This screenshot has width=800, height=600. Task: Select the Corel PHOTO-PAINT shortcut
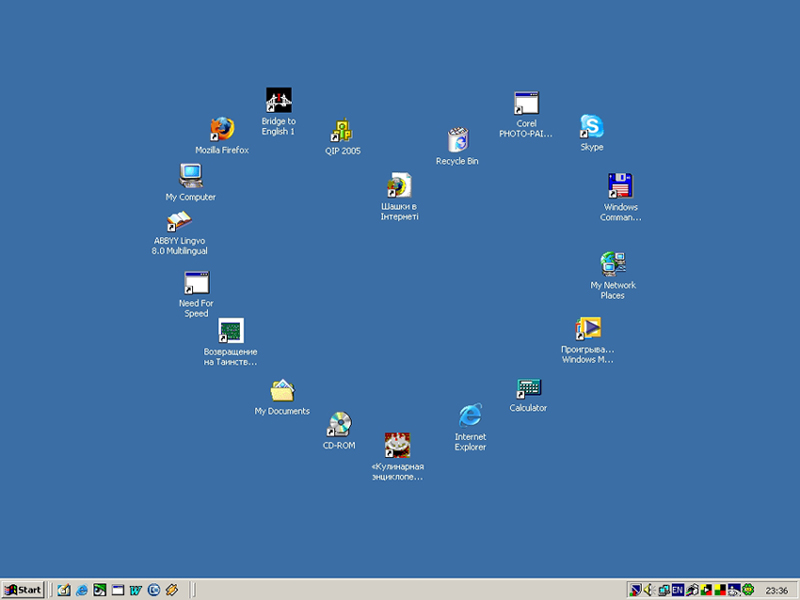[526, 115]
